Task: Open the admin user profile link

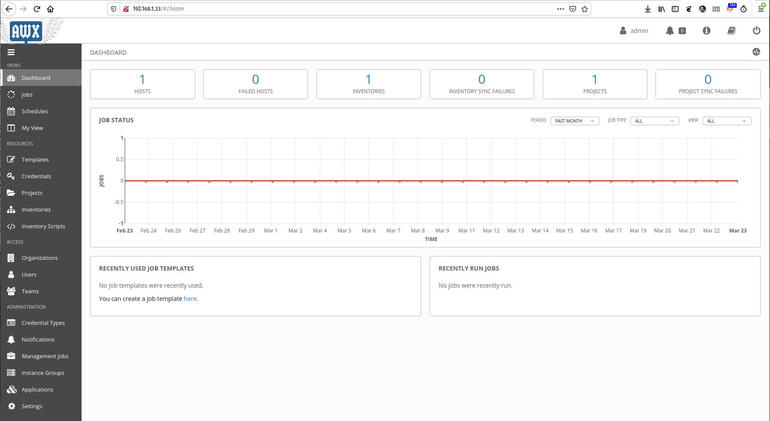Action: click(634, 31)
